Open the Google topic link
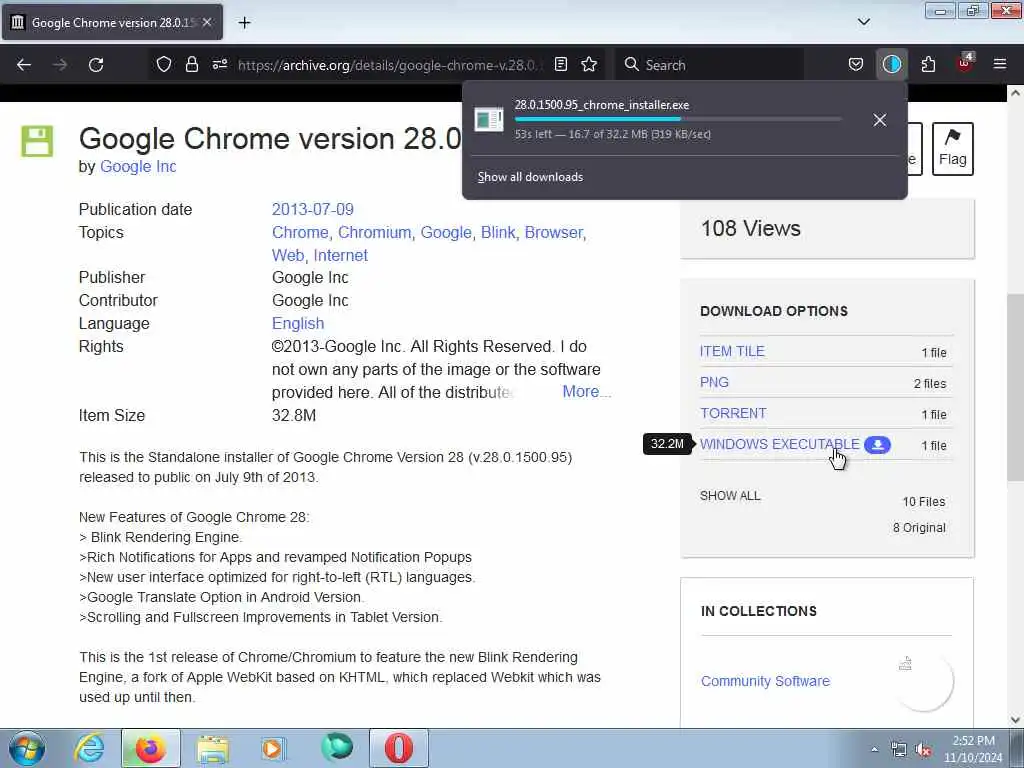The image size is (1024, 768). point(445,232)
